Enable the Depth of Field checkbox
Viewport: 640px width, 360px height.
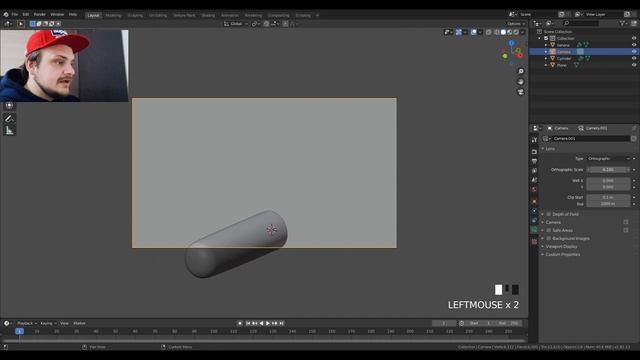(x=549, y=214)
